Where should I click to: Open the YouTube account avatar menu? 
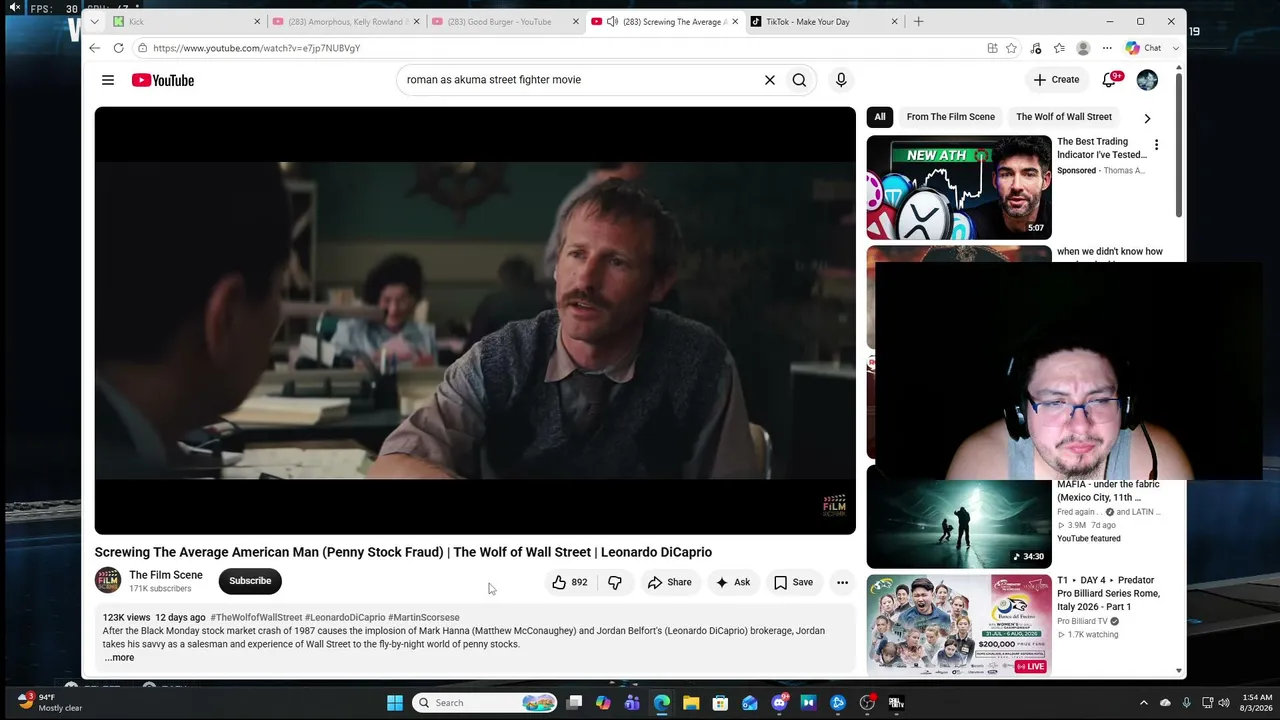[1147, 80]
